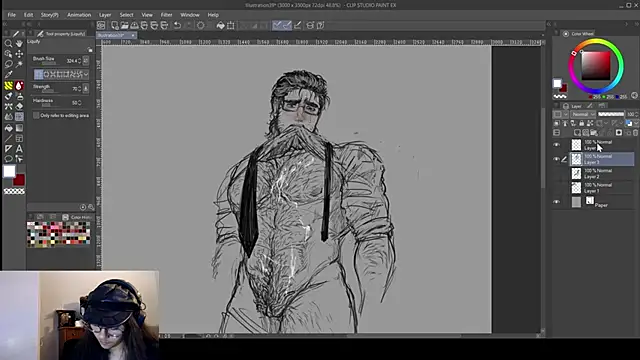
Task: Select the transparent checkered color swatch
Action: [14, 191]
